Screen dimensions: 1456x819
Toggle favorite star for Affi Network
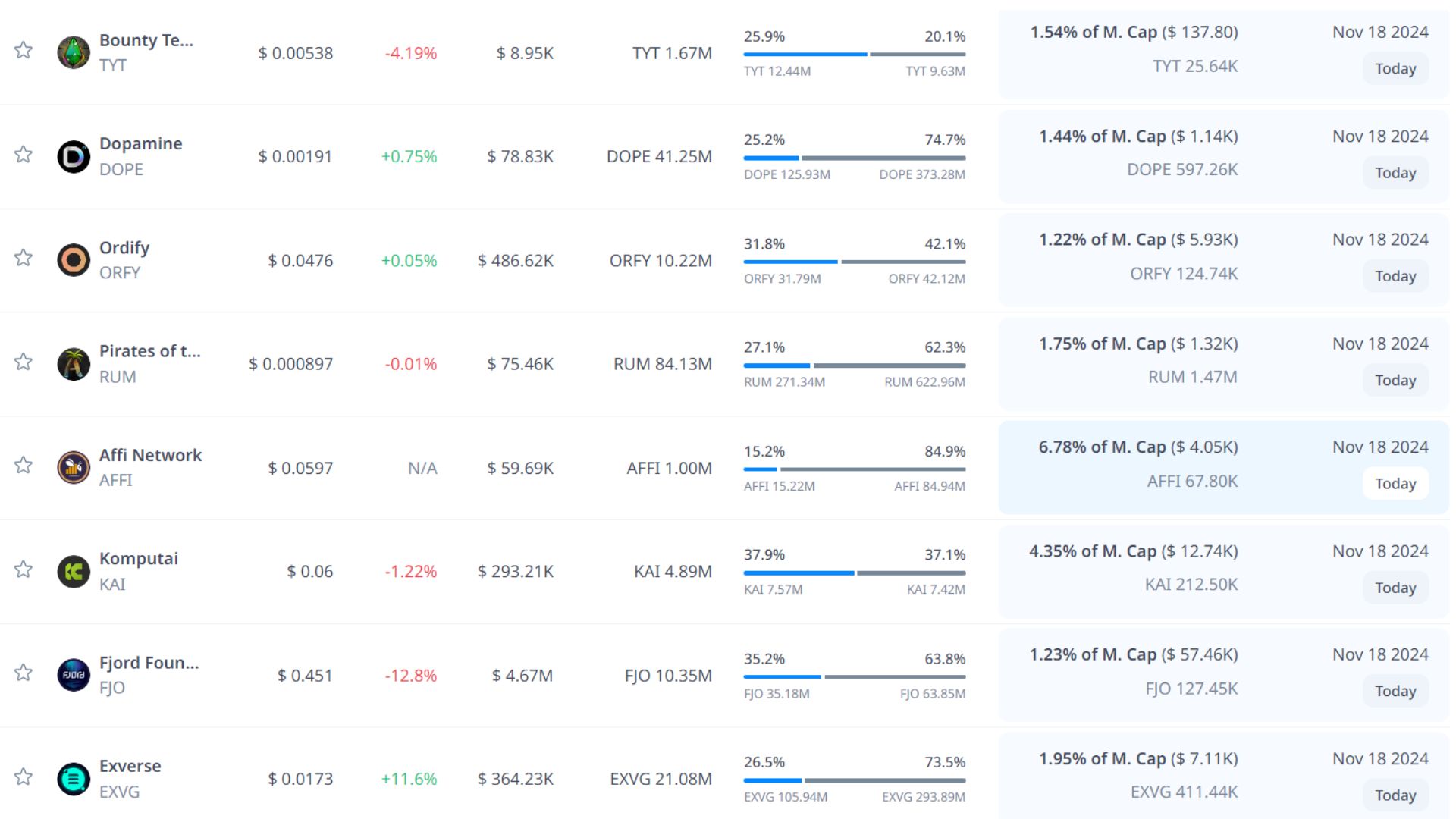(24, 466)
